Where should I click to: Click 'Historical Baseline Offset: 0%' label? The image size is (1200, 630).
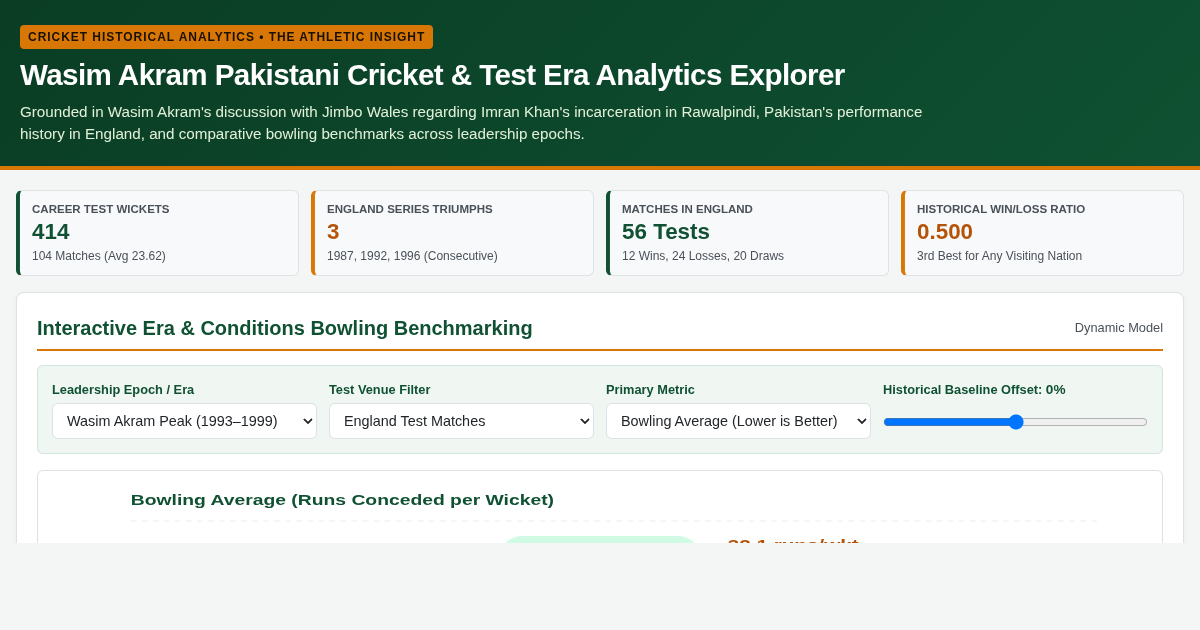[x=974, y=390]
